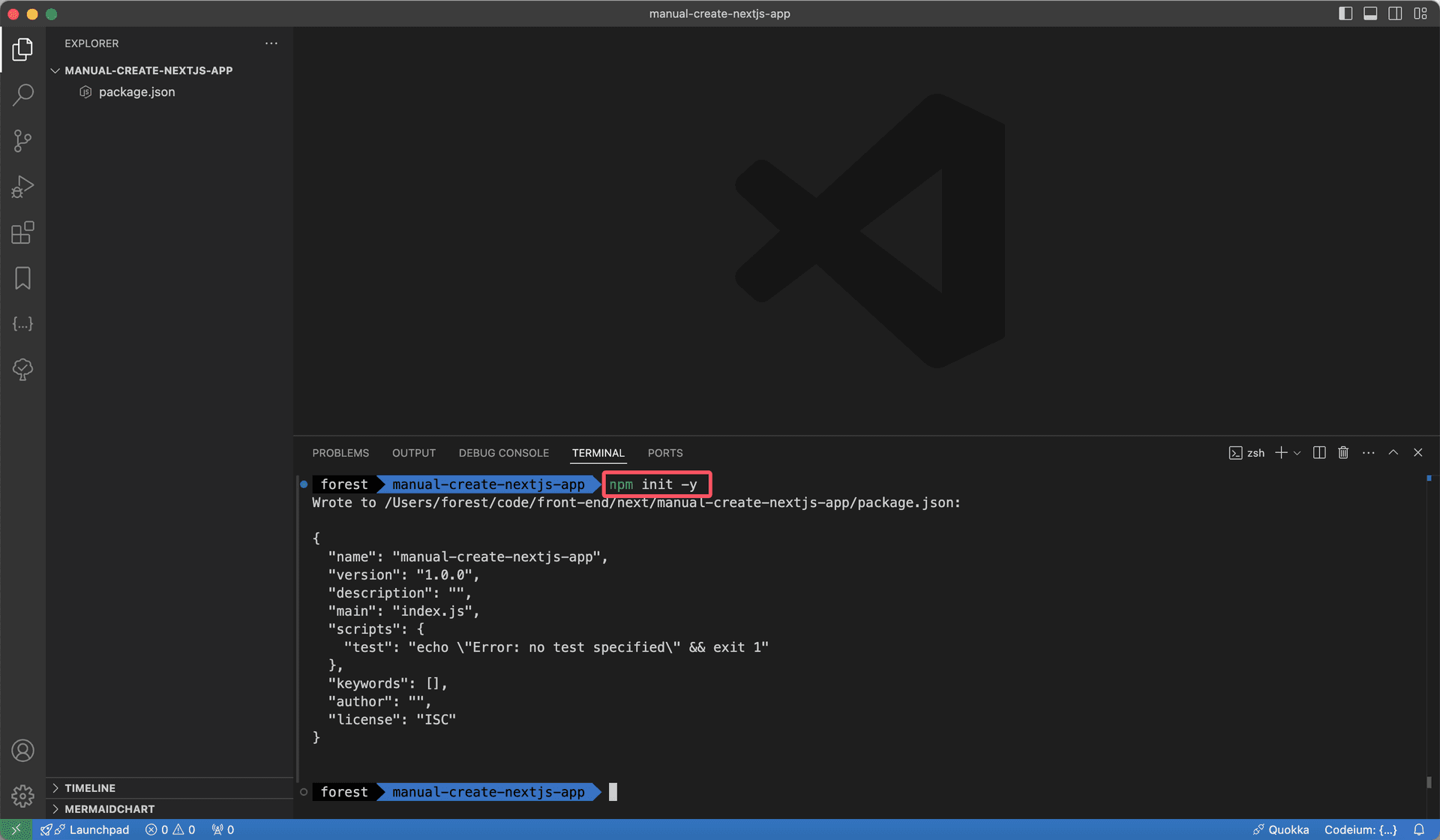Switch to the Output tab
1440x840 pixels.
click(x=414, y=453)
